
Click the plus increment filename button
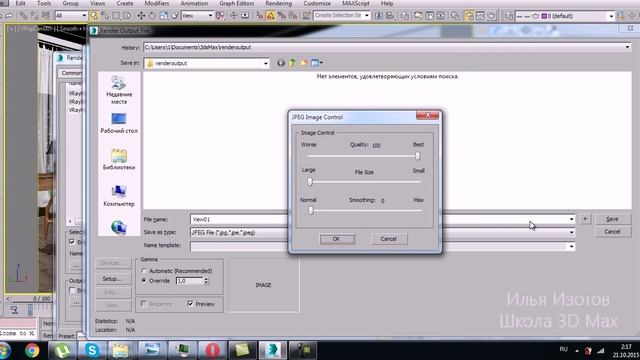[x=585, y=219]
